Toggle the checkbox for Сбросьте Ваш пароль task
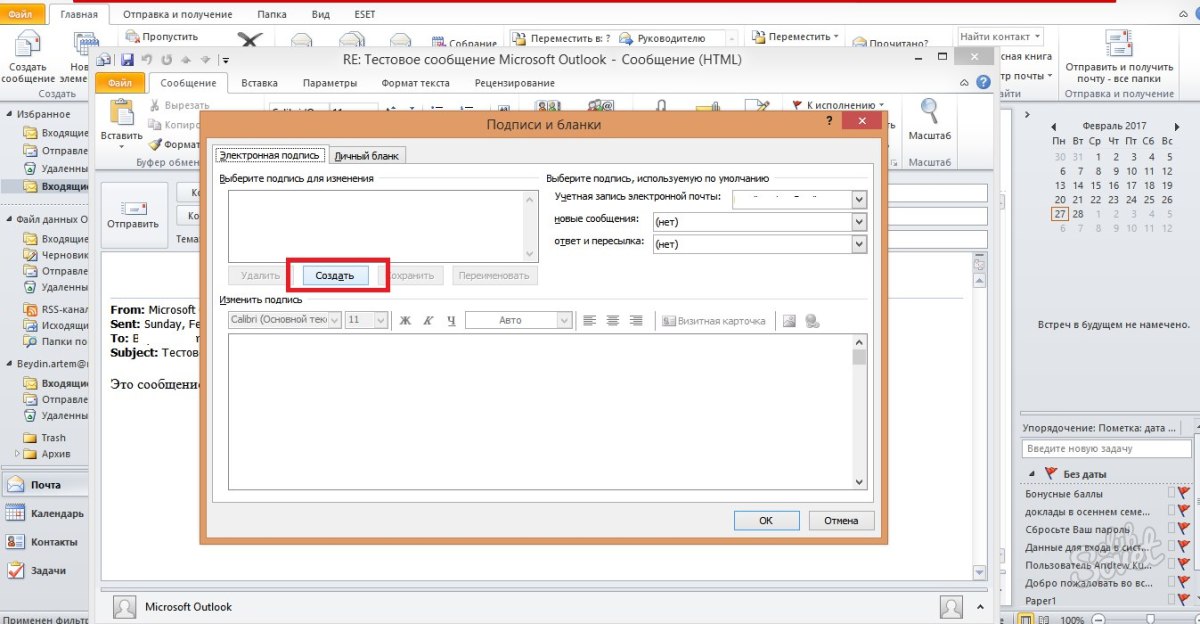The height and width of the screenshot is (624, 1200). click(1172, 529)
